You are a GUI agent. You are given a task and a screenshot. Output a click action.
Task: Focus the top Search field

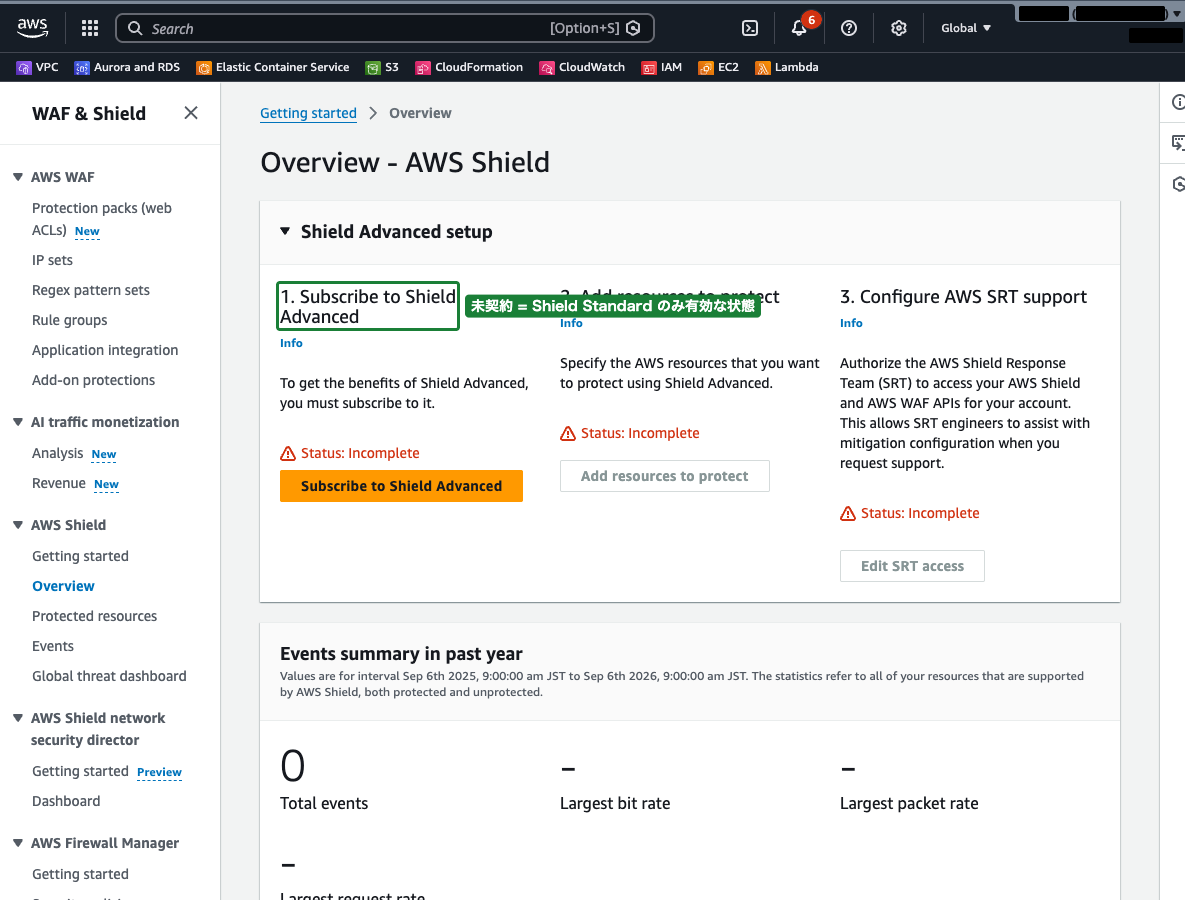[x=385, y=28]
